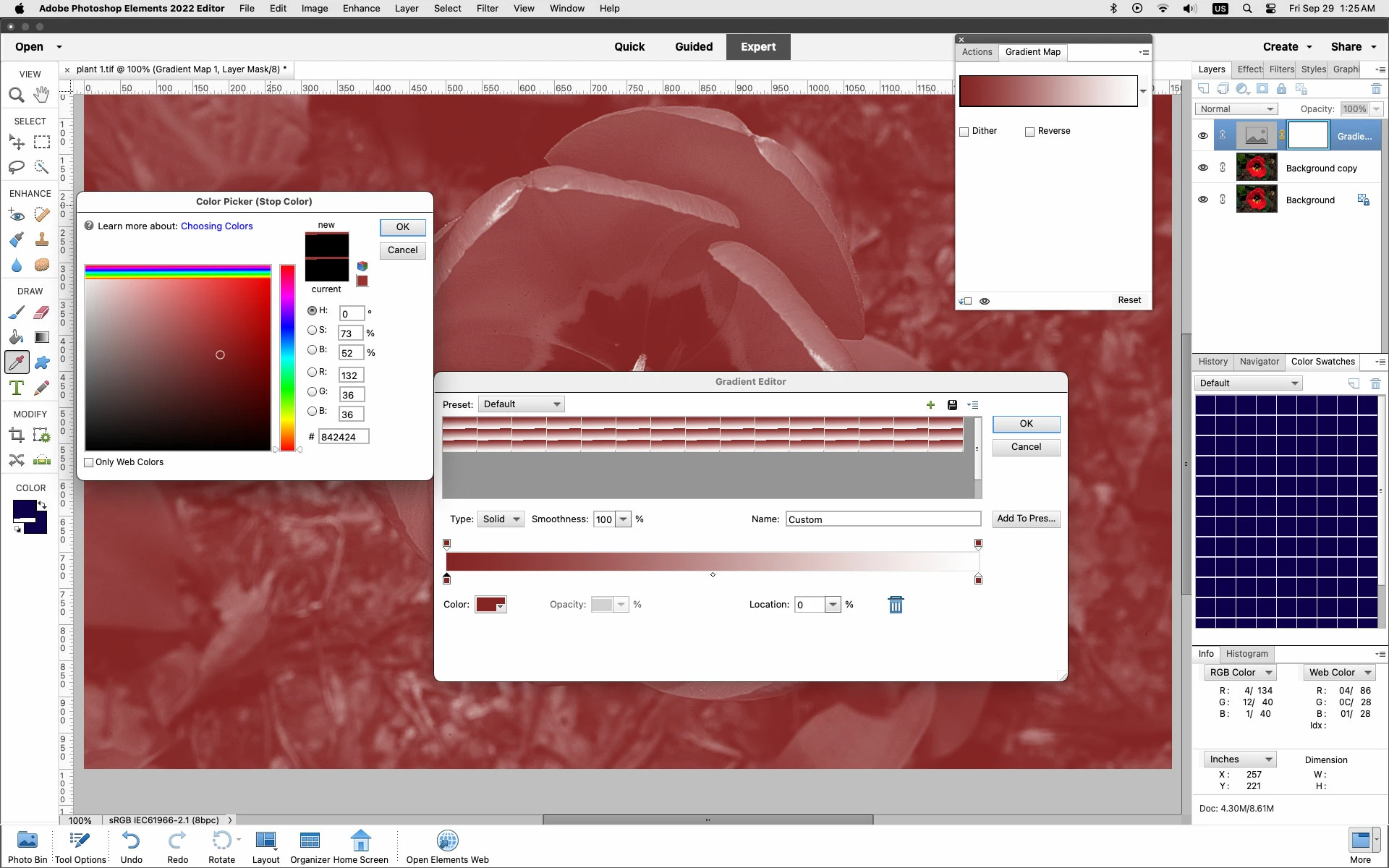This screenshot has height=868, width=1389.
Task: Open the Filter menu
Action: [487, 9]
